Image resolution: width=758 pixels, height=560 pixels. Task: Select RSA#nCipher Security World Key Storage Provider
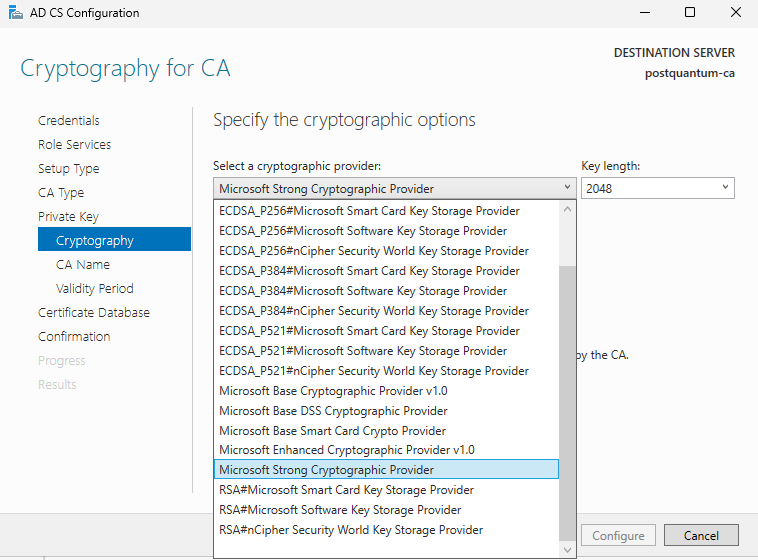click(x=386, y=530)
